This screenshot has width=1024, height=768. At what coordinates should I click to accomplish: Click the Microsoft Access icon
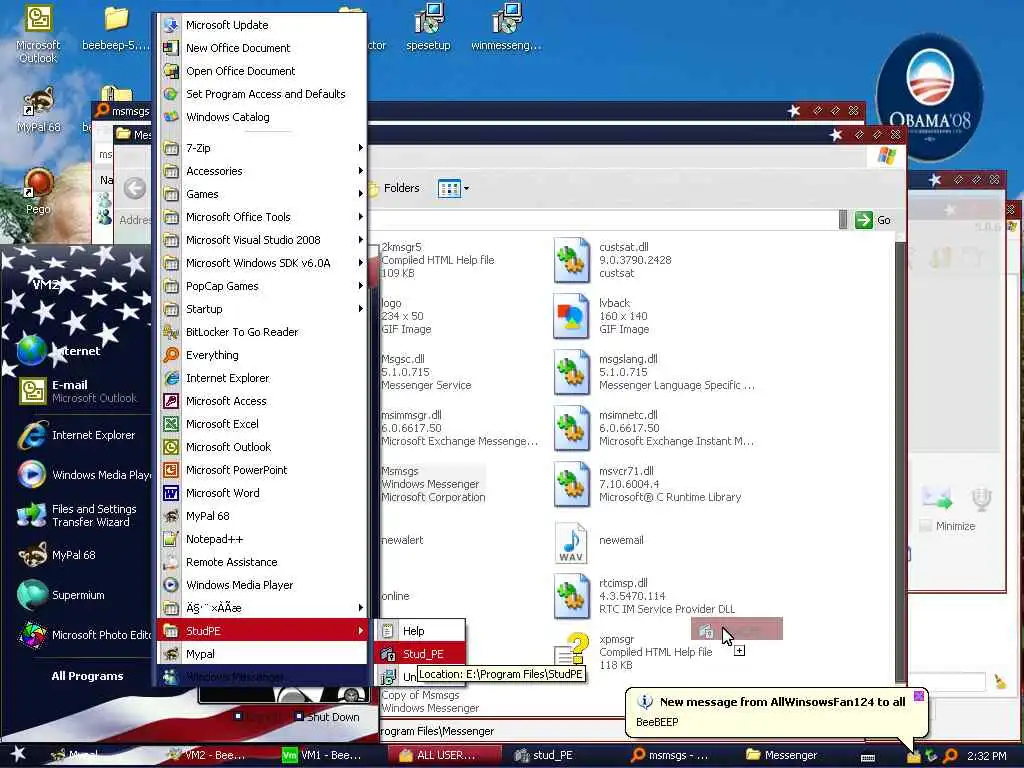click(171, 401)
